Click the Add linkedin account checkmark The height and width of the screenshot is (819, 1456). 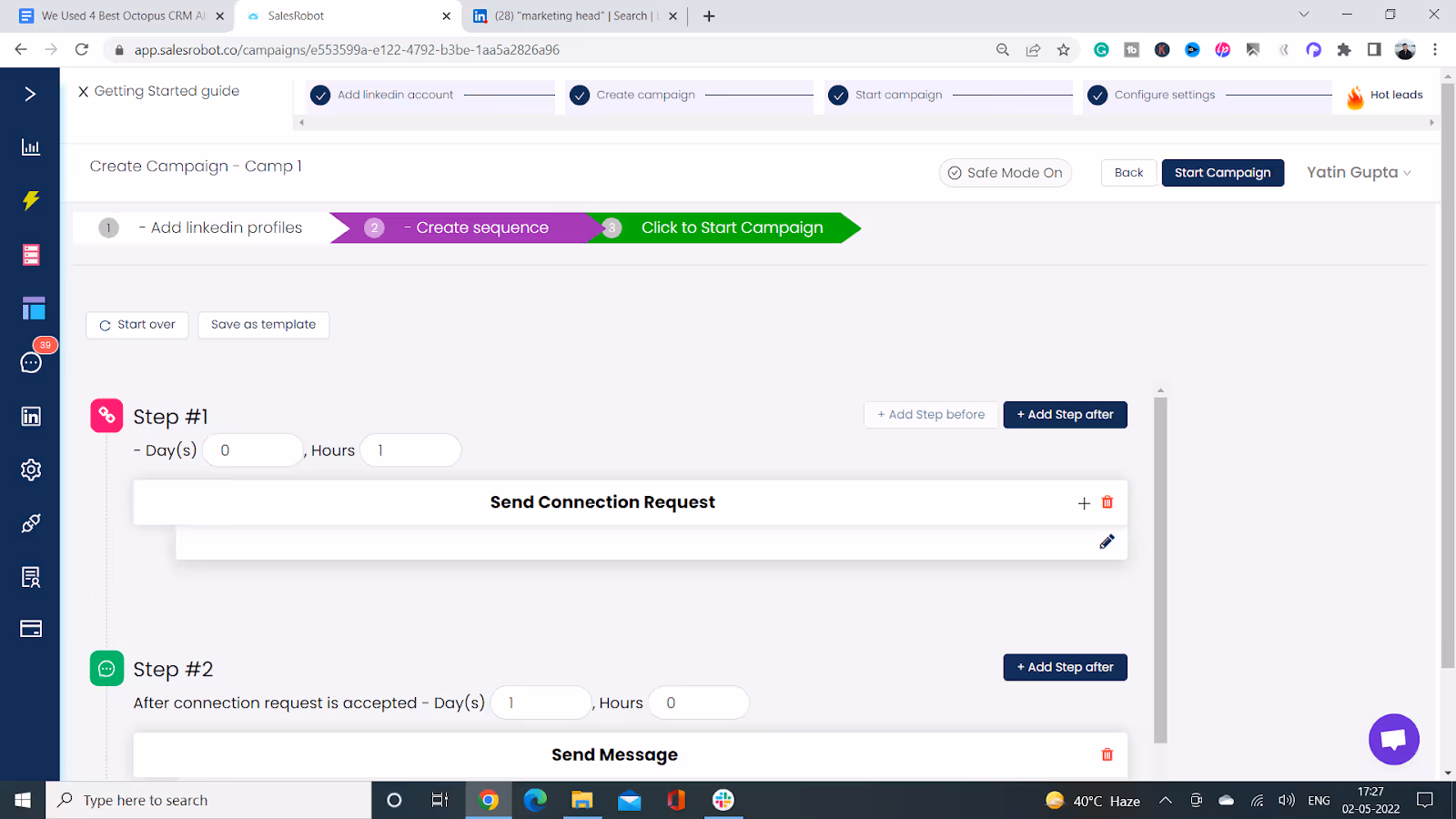[x=319, y=95]
